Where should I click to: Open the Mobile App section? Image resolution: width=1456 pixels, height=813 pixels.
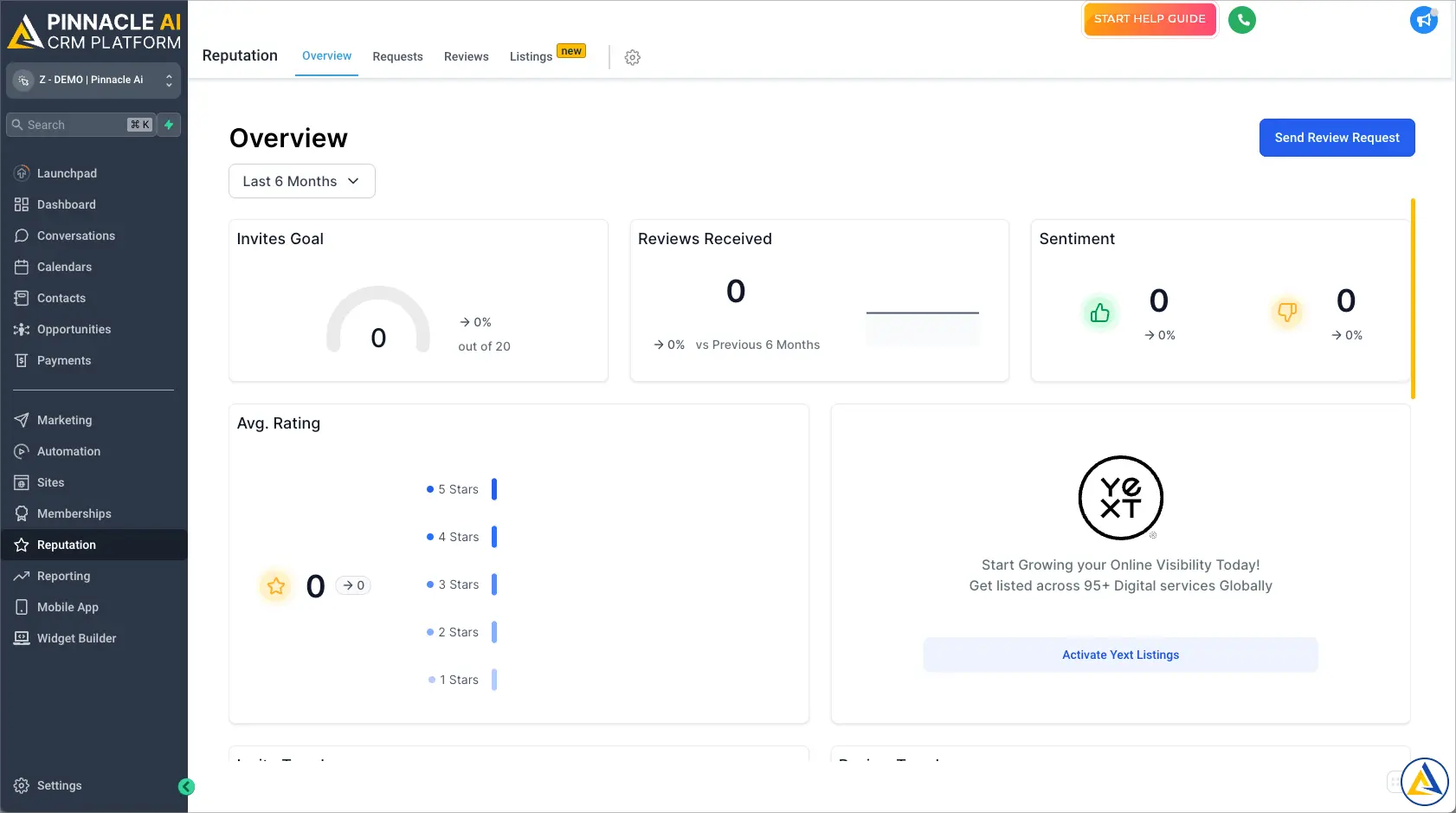67,607
